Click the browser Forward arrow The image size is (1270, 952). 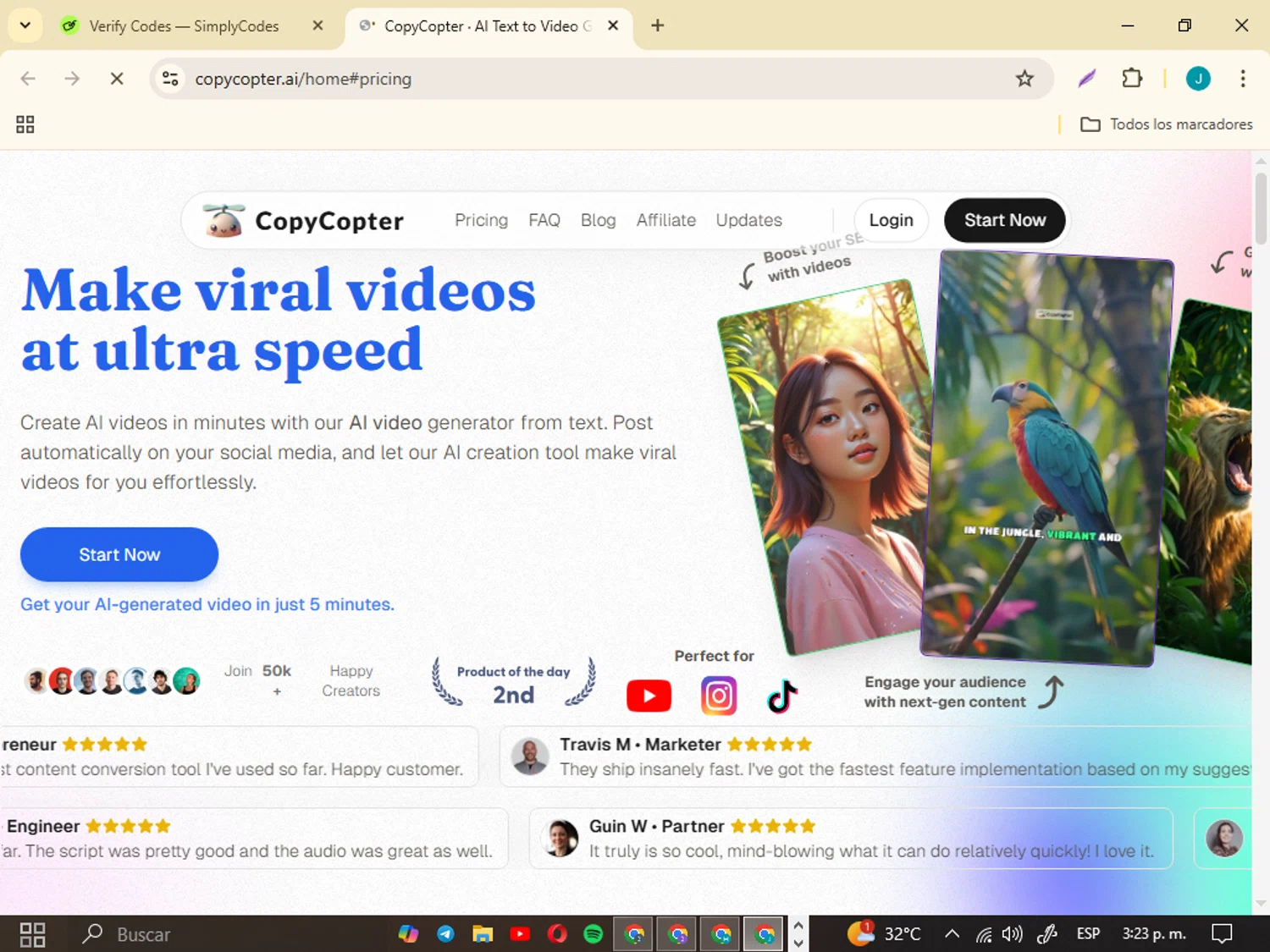[x=72, y=79]
